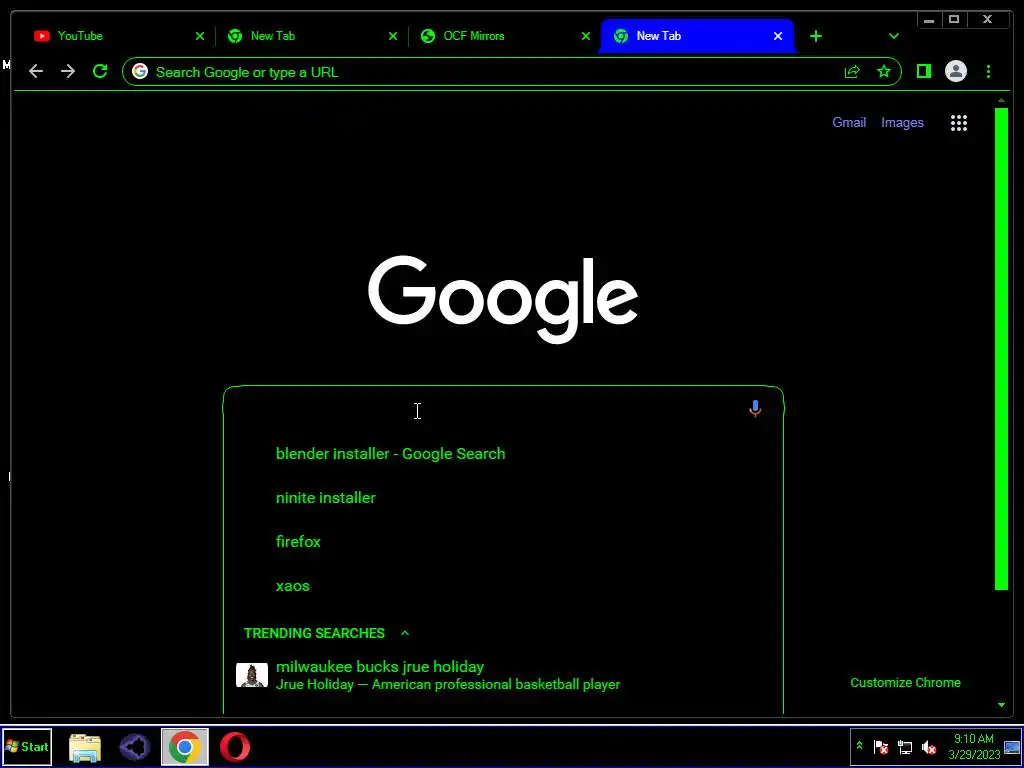
Task: Close the active New Tab tab
Action: [x=778, y=36]
